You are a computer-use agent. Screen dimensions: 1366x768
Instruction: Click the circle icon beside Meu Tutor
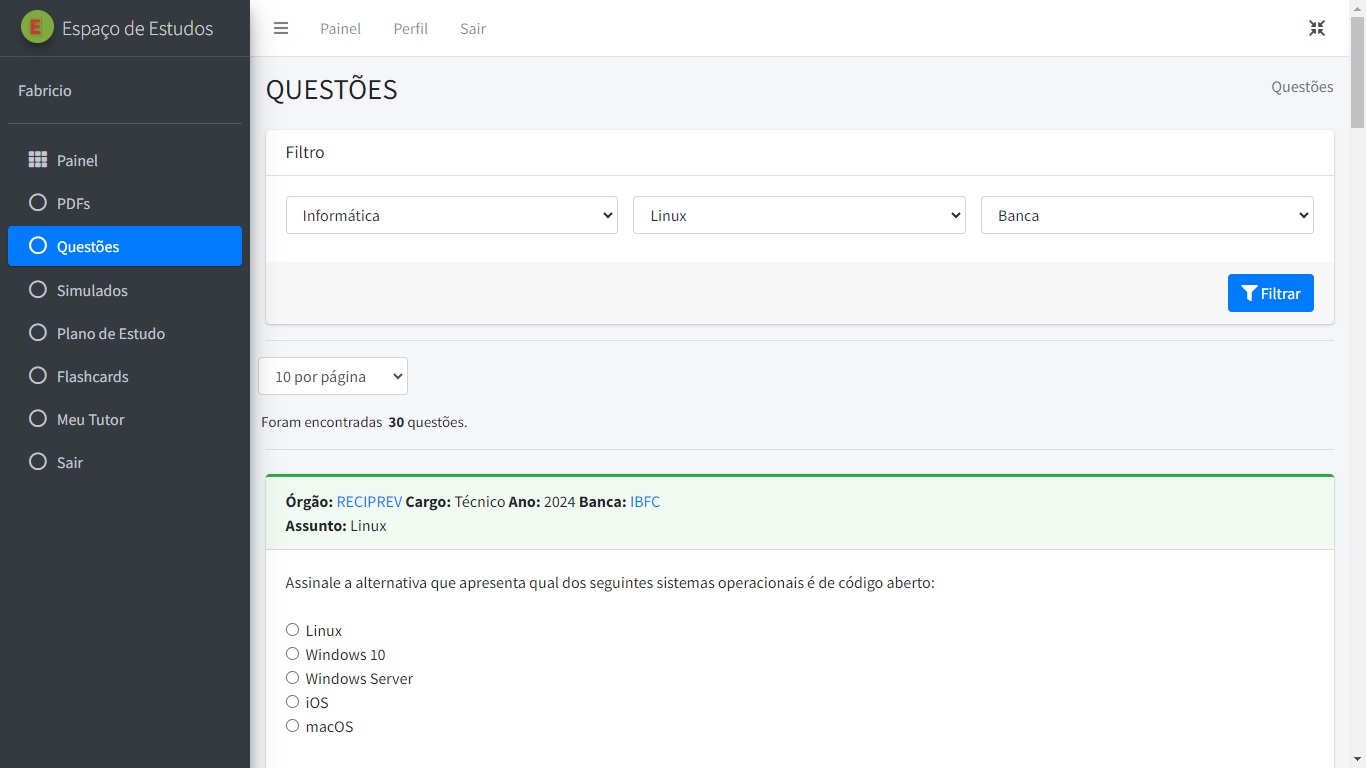point(38,419)
